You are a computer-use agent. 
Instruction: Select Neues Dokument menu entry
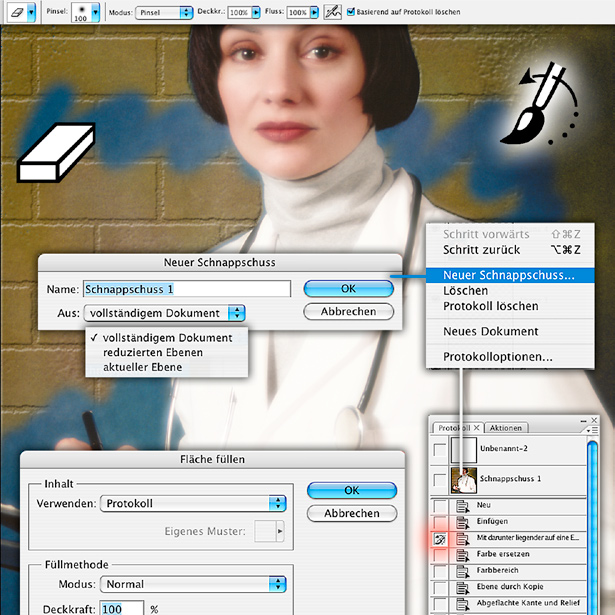click(x=510, y=331)
